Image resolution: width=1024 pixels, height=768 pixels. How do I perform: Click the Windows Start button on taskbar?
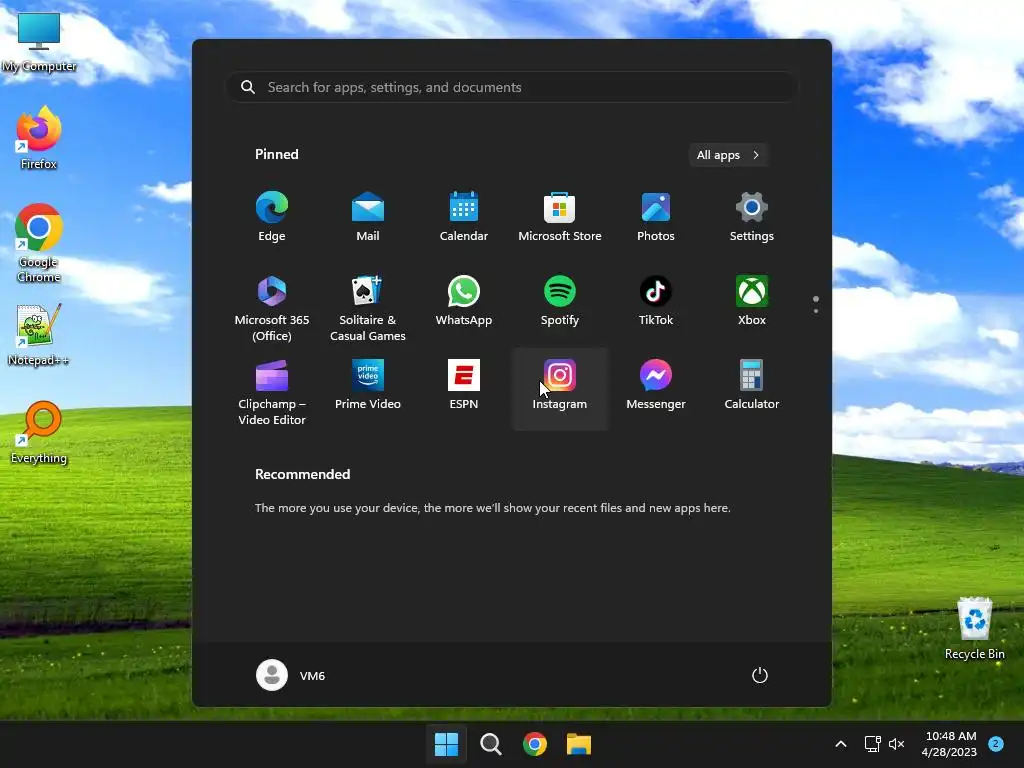tap(447, 744)
